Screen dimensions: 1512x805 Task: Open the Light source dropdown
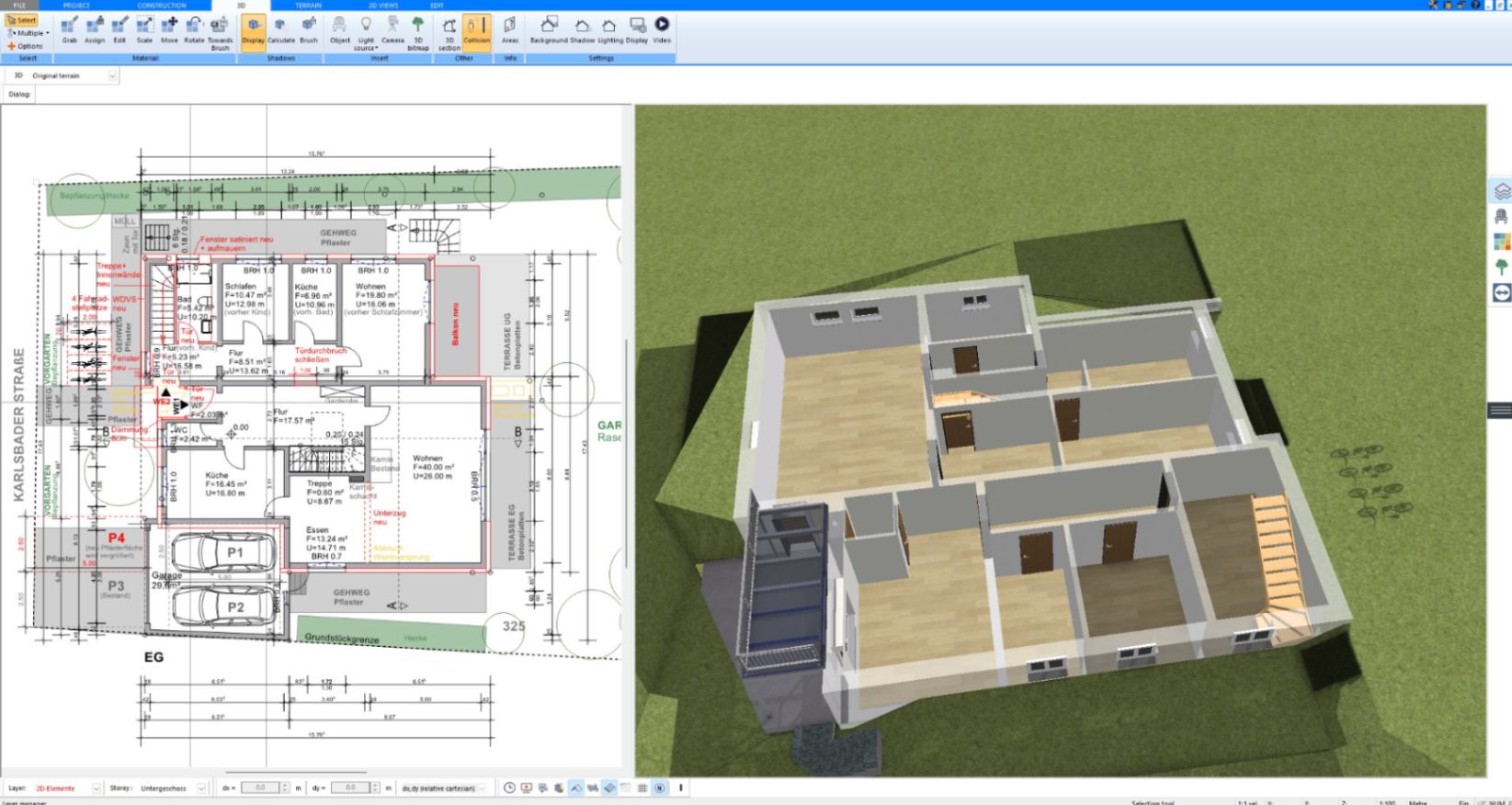tap(366, 32)
